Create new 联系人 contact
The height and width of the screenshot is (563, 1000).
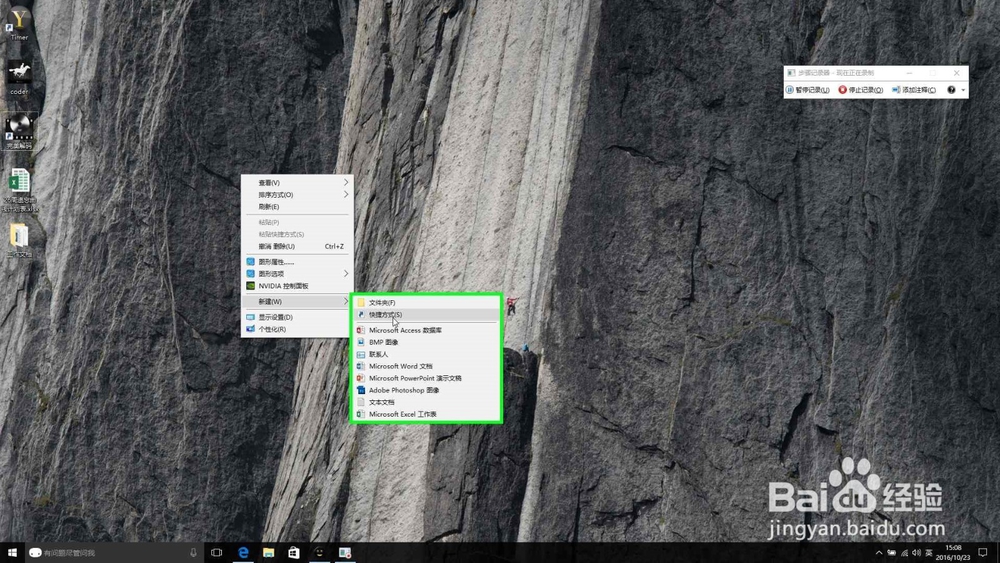[426, 354]
